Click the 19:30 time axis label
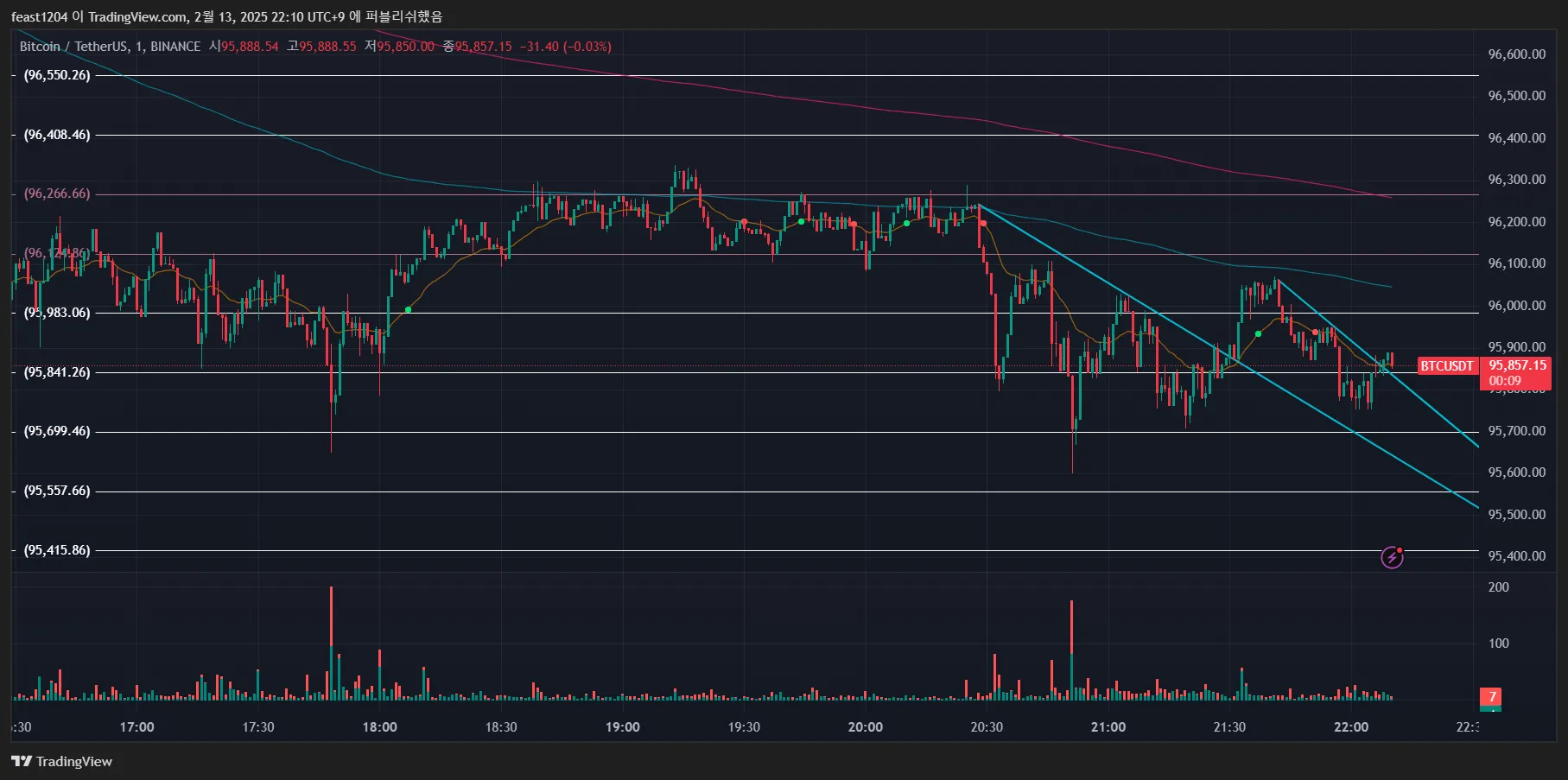 click(744, 727)
